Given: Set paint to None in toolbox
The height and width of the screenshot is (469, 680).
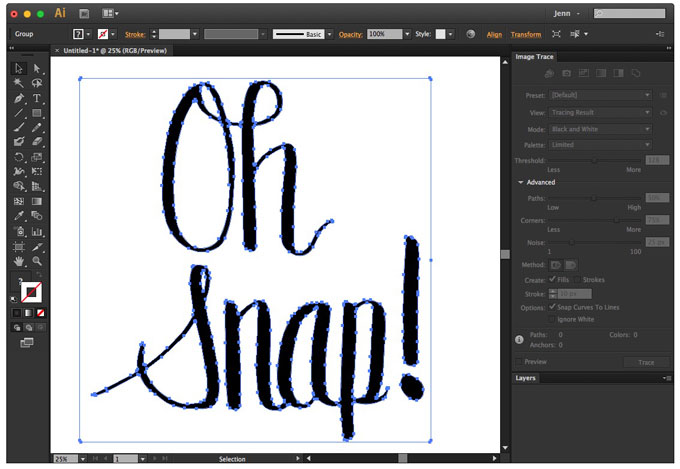Looking at the screenshot, I should pos(40,313).
